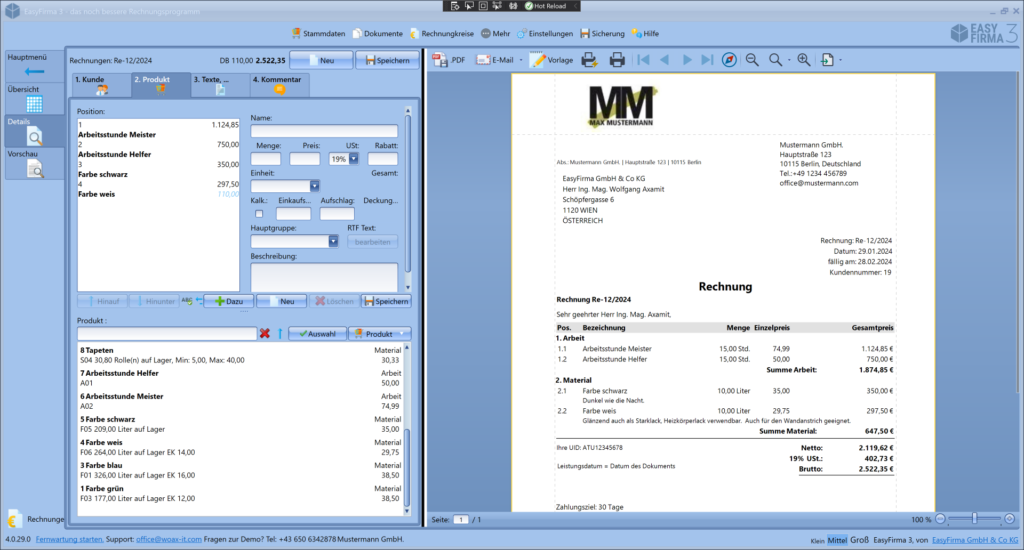Click the print icon in preview toolbar
The width and height of the screenshot is (1024, 550).
pyautogui.click(x=617, y=60)
